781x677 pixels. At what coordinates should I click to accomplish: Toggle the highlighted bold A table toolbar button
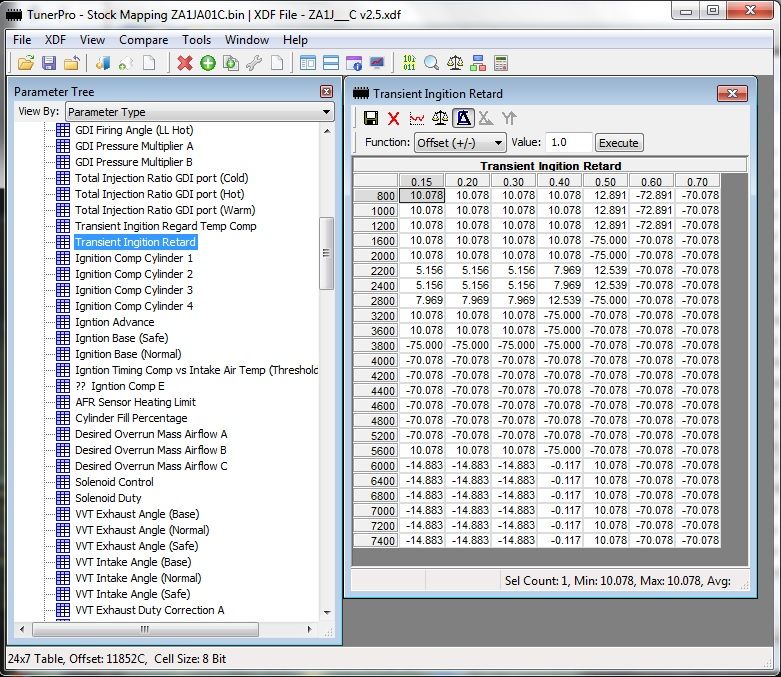463,118
